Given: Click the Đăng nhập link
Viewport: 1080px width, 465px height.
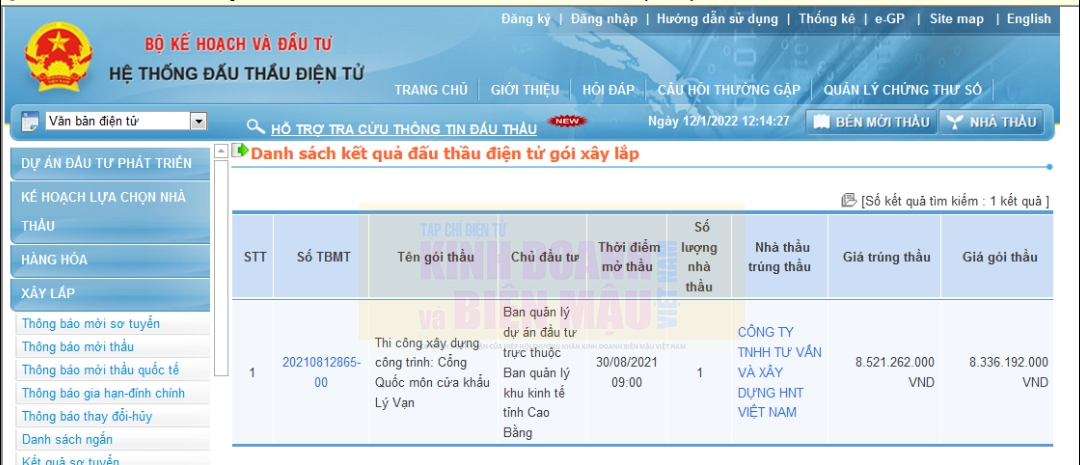Looking at the screenshot, I should point(604,19).
